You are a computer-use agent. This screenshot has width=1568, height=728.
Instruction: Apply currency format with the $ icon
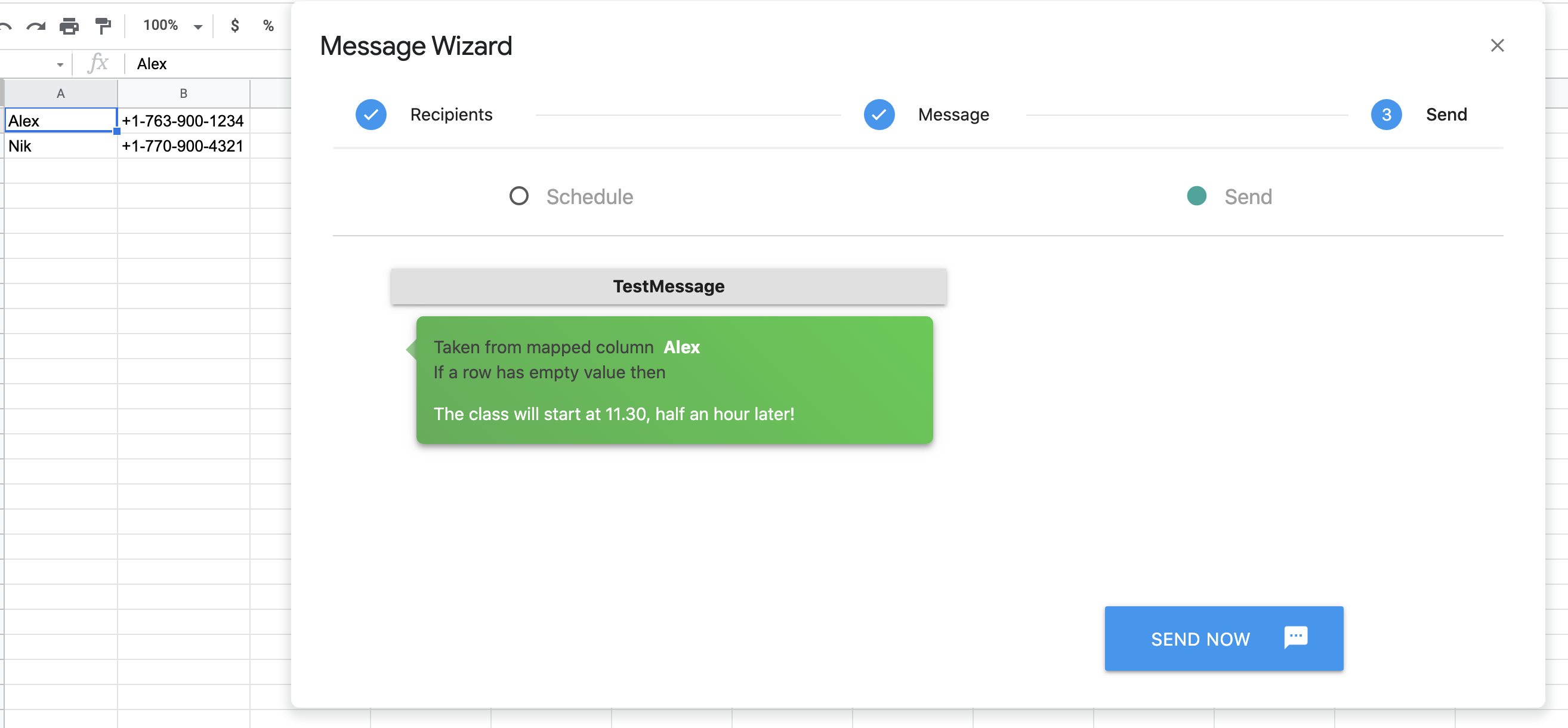pos(234,26)
